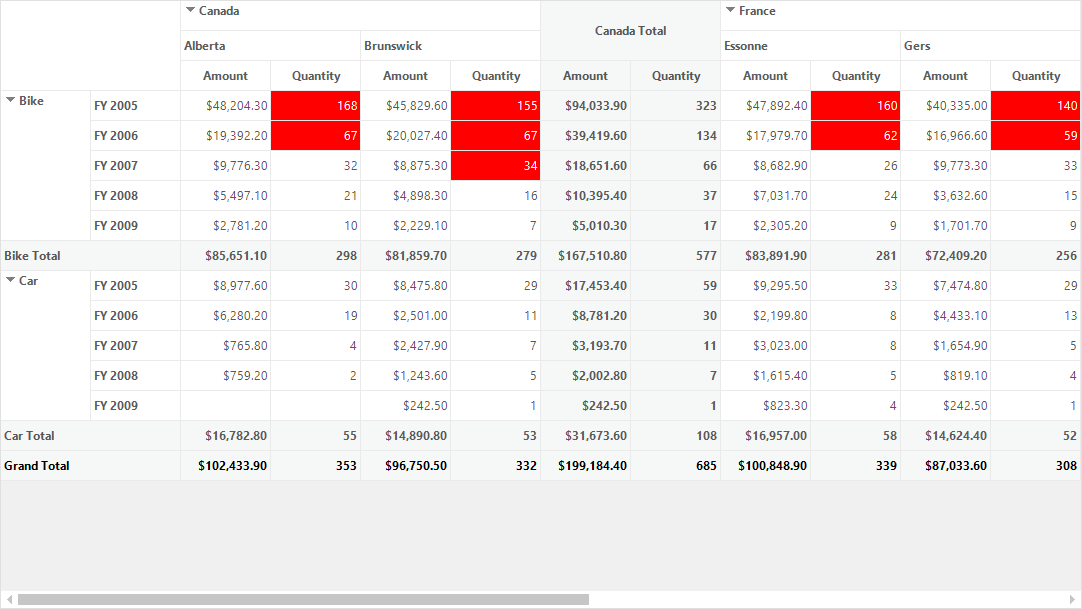Collapse the Canada column group
Image resolution: width=1082 pixels, height=609 pixels.
pos(190,10)
